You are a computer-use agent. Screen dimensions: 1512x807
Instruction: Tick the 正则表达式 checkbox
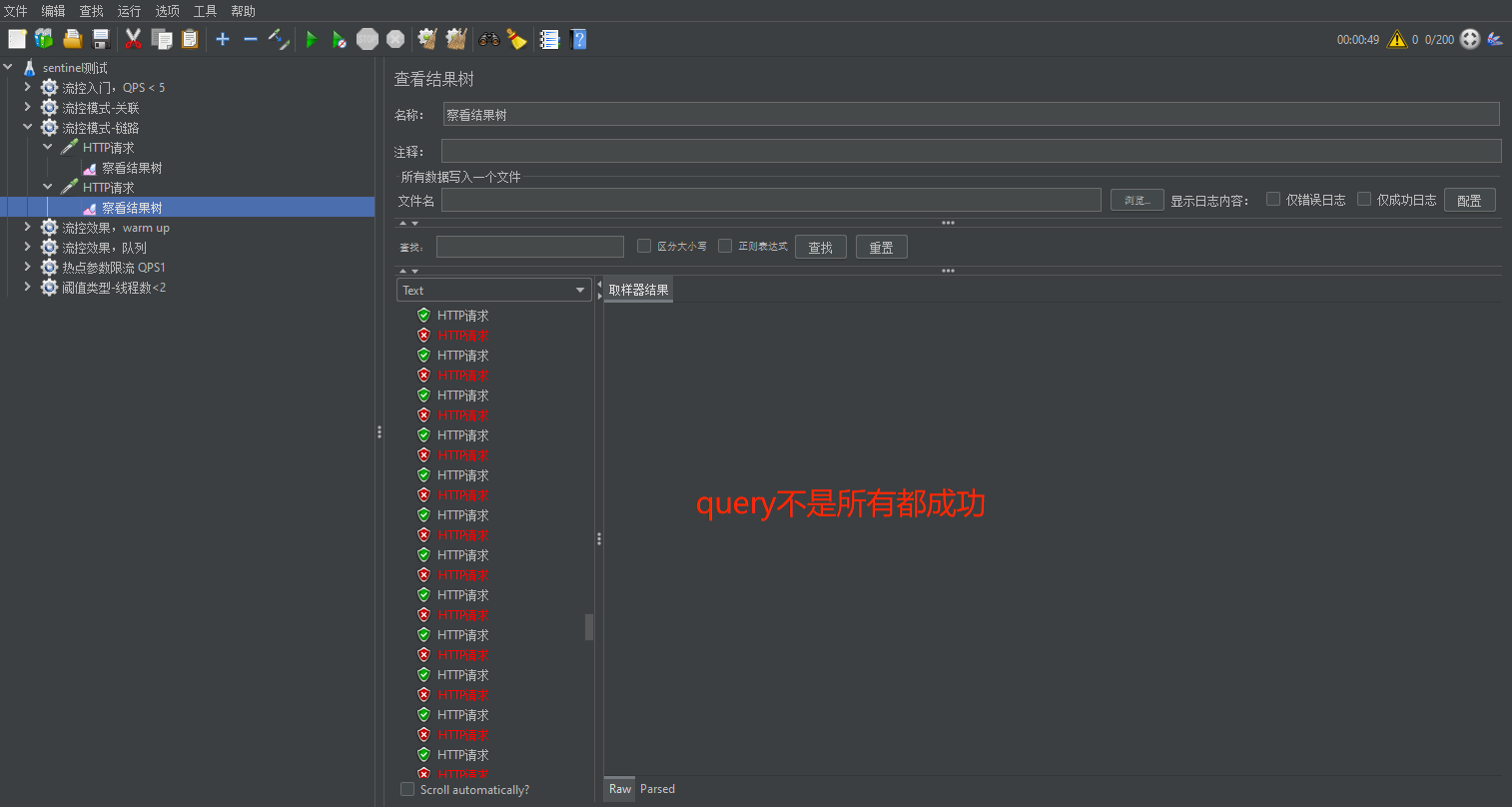coord(725,246)
